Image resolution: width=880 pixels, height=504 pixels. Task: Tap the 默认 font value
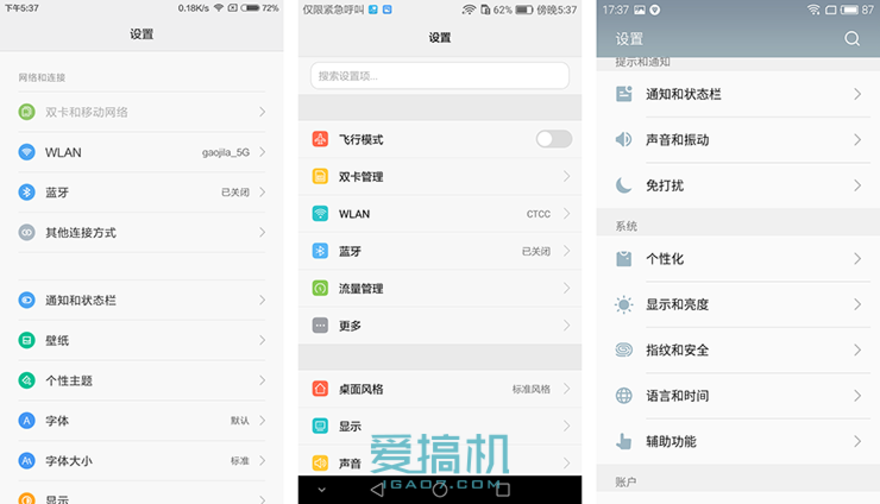(x=240, y=420)
